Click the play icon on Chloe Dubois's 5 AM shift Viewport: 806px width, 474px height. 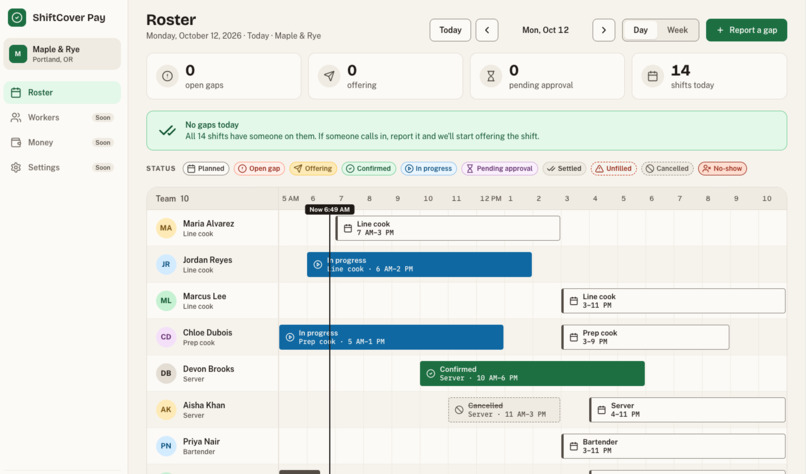[x=290, y=337]
